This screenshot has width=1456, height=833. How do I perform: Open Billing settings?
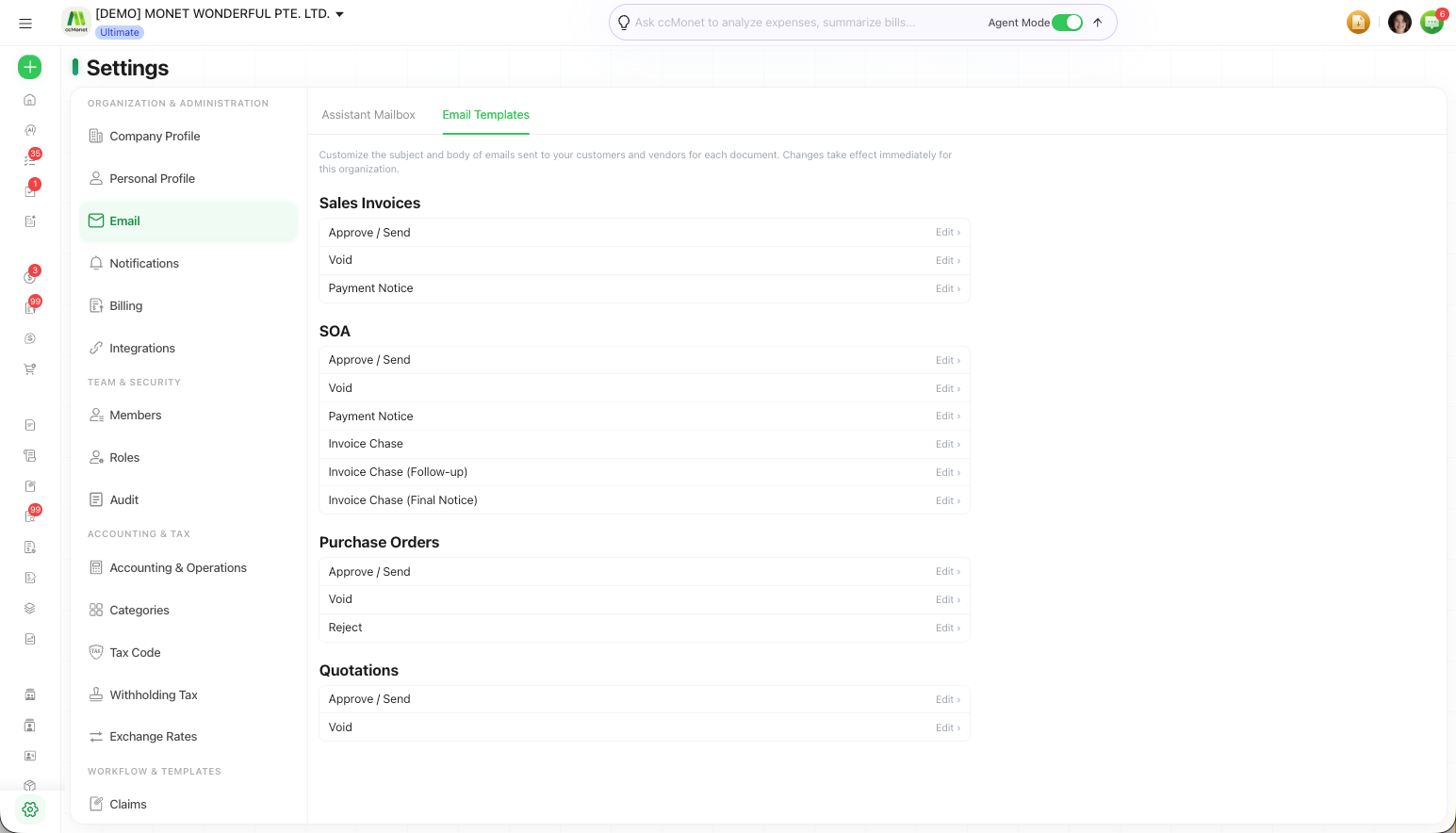[188, 305]
